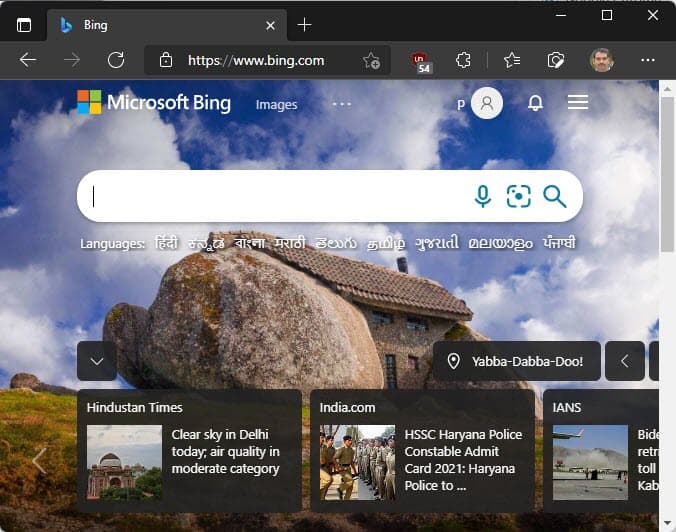Open a new browser tab
676x532 pixels.
[305, 25]
